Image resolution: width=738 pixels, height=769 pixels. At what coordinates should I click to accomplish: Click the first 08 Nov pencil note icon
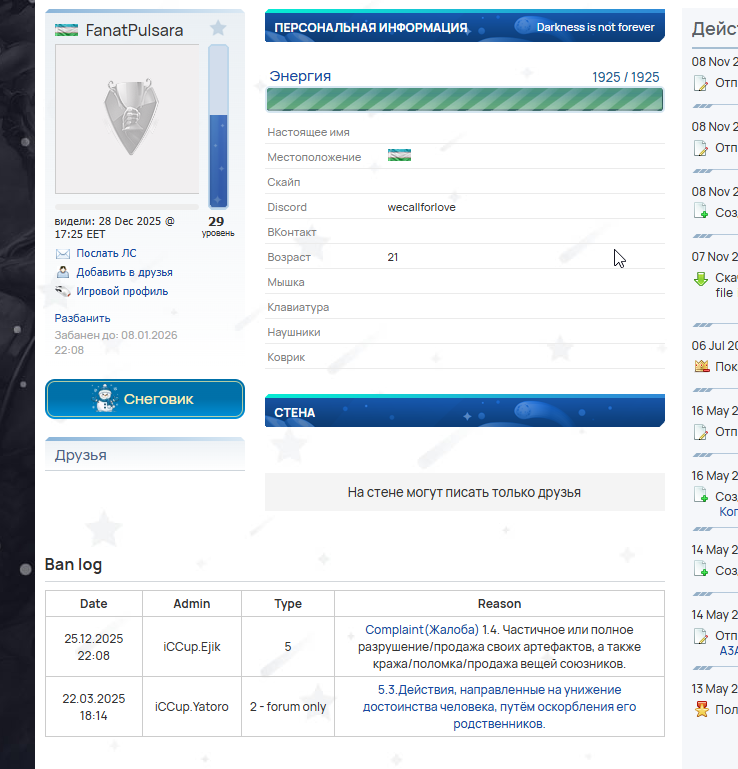(701, 83)
